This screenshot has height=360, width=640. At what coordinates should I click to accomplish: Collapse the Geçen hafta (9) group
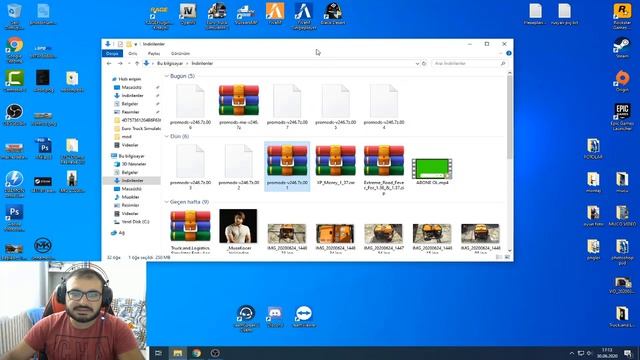(x=167, y=202)
